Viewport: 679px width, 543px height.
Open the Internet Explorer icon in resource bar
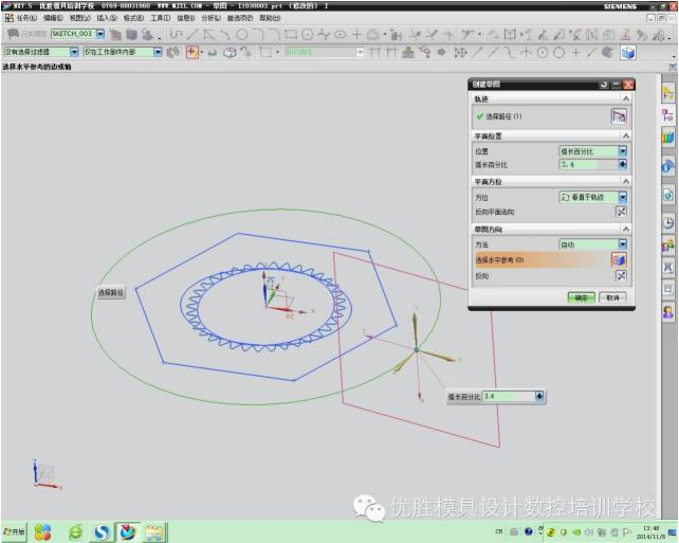click(x=668, y=167)
